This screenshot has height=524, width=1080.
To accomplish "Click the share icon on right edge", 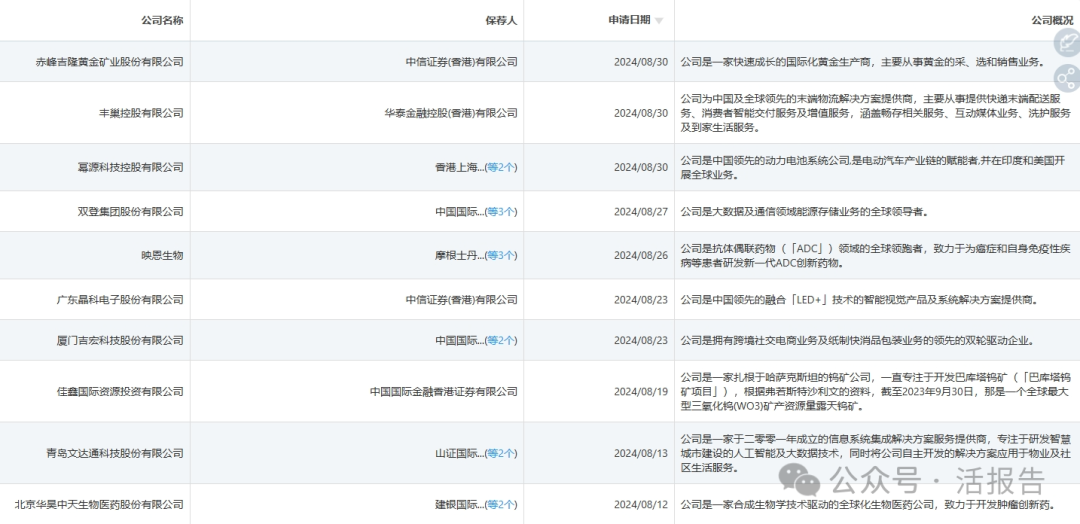I will click(1066, 78).
